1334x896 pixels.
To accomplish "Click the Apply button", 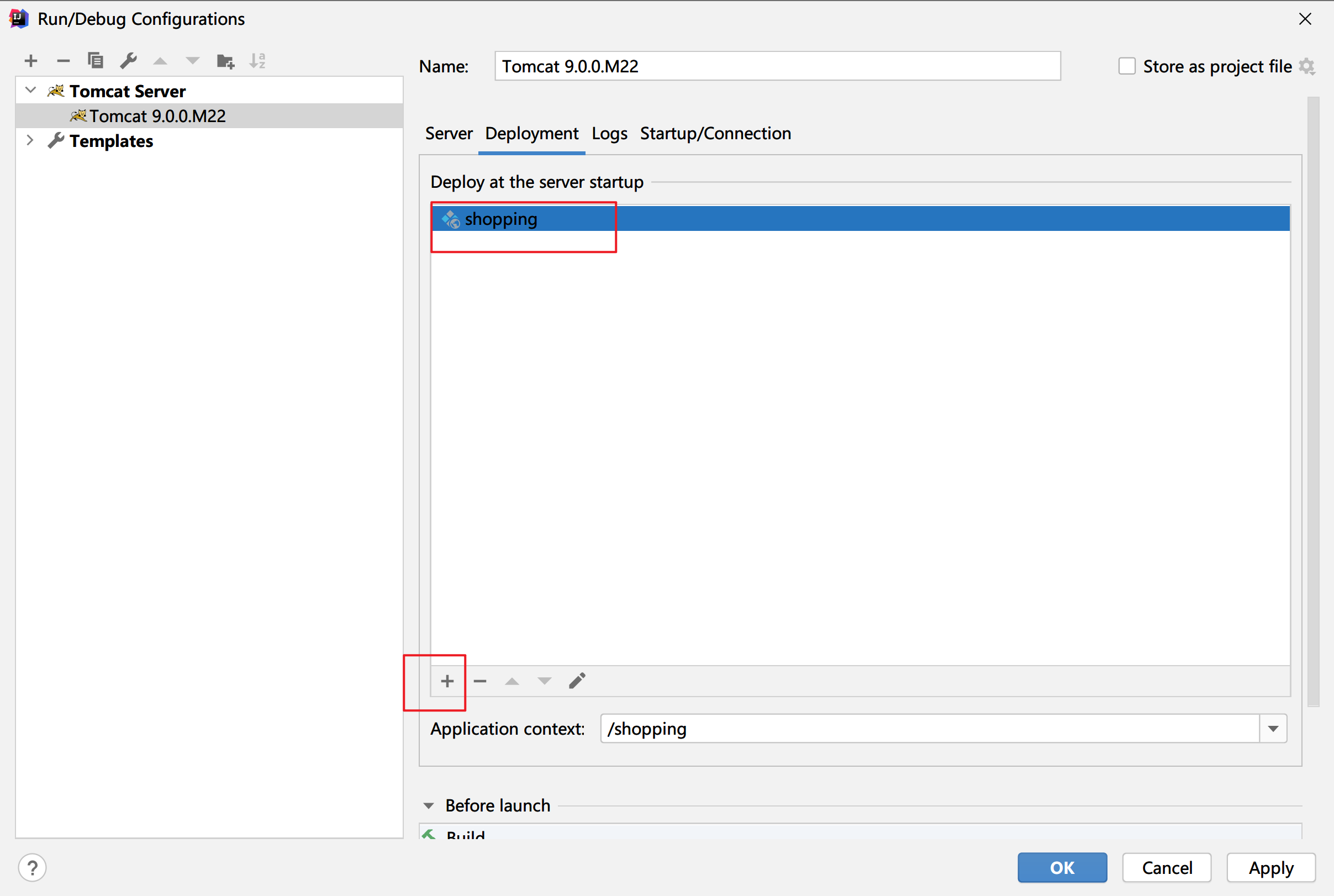I will tap(1270, 867).
